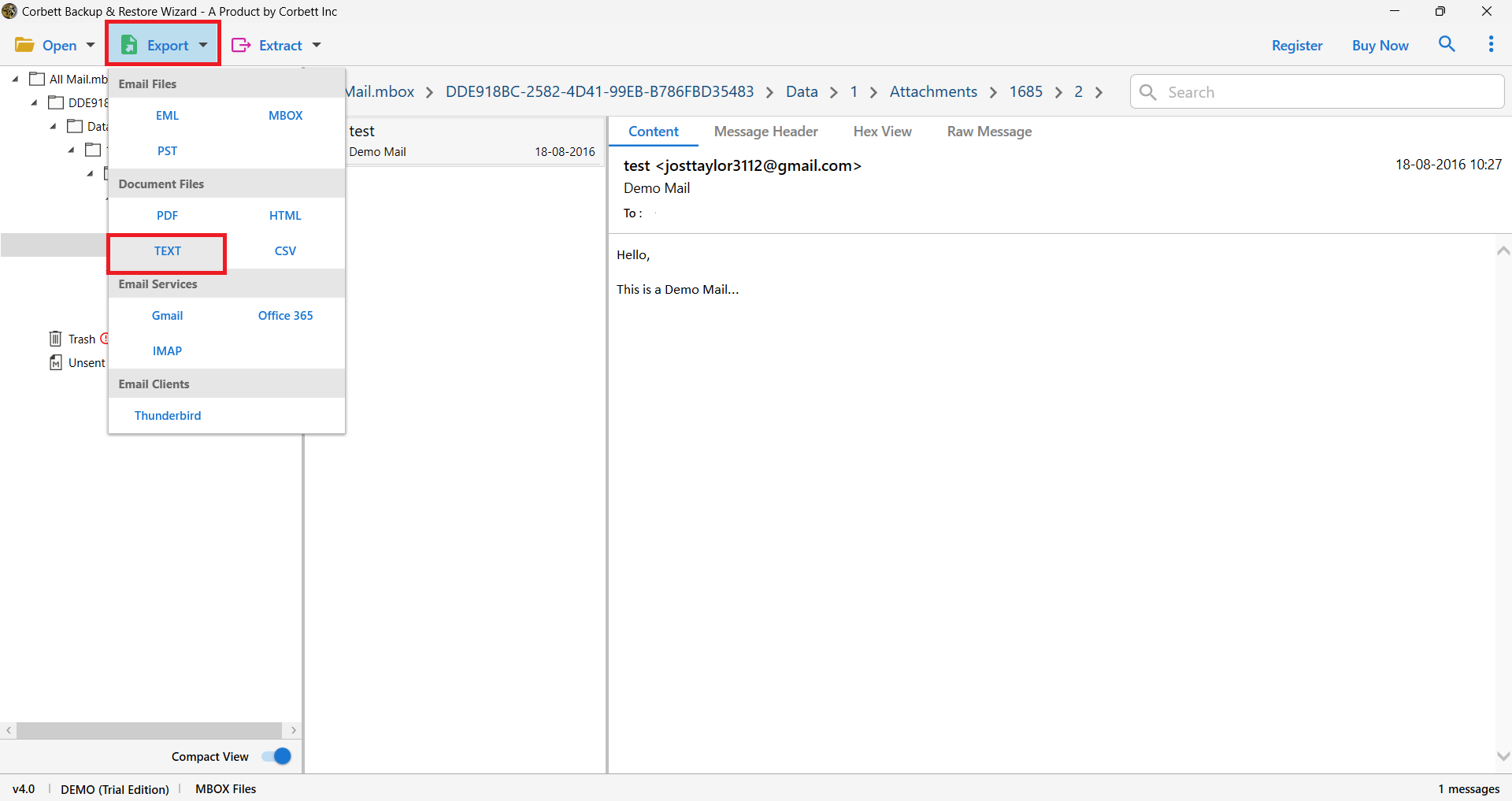Screen dimensions: 1512x801
Task: Click the breadcrumb chevron after 1685
Action: (x=1058, y=93)
